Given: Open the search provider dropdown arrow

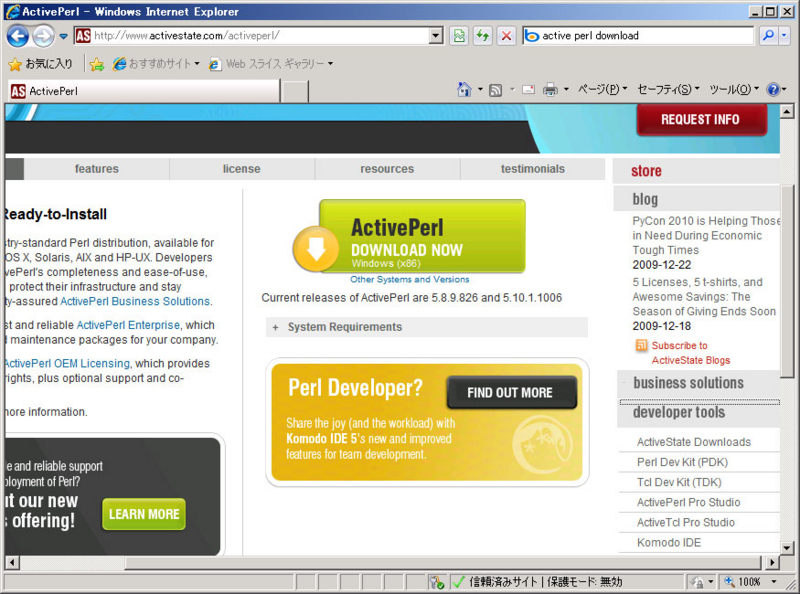Looking at the screenshot, I should 784,36.
